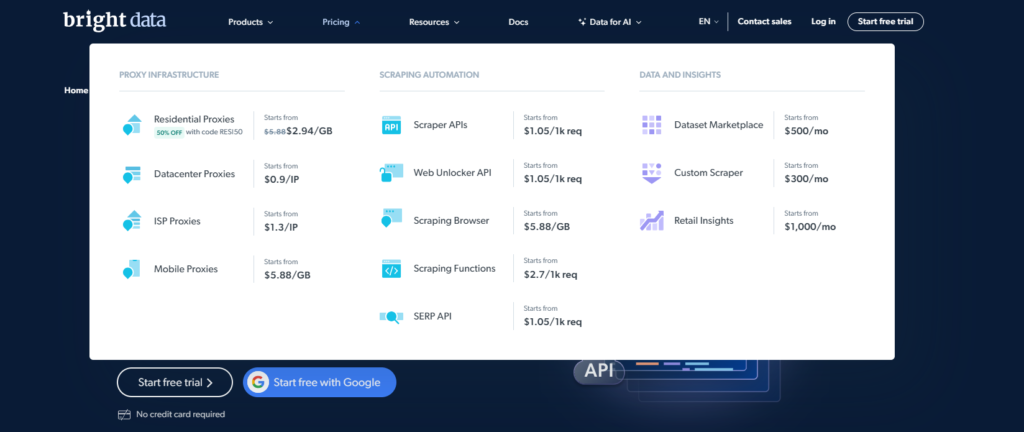This screenshot has height=432, width=1024.
Task: Click the Scraper APIs icon
Action: [391, 125]
